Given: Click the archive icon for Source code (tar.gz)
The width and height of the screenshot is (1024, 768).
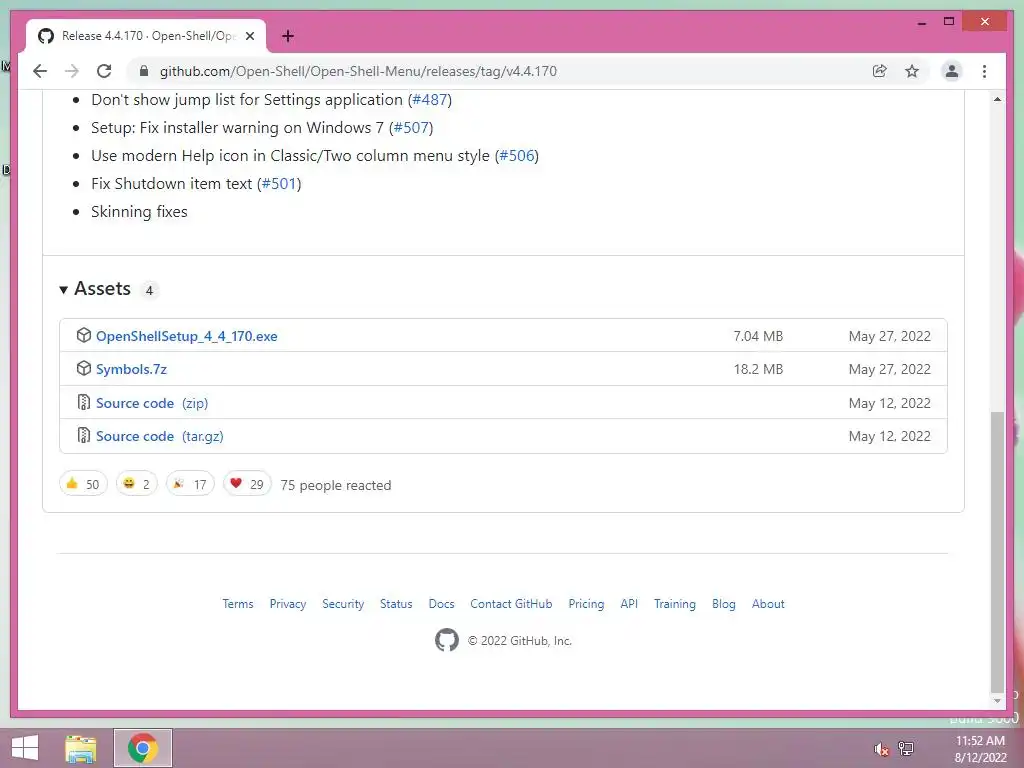Looking at the screenshot, I should 84,435.
